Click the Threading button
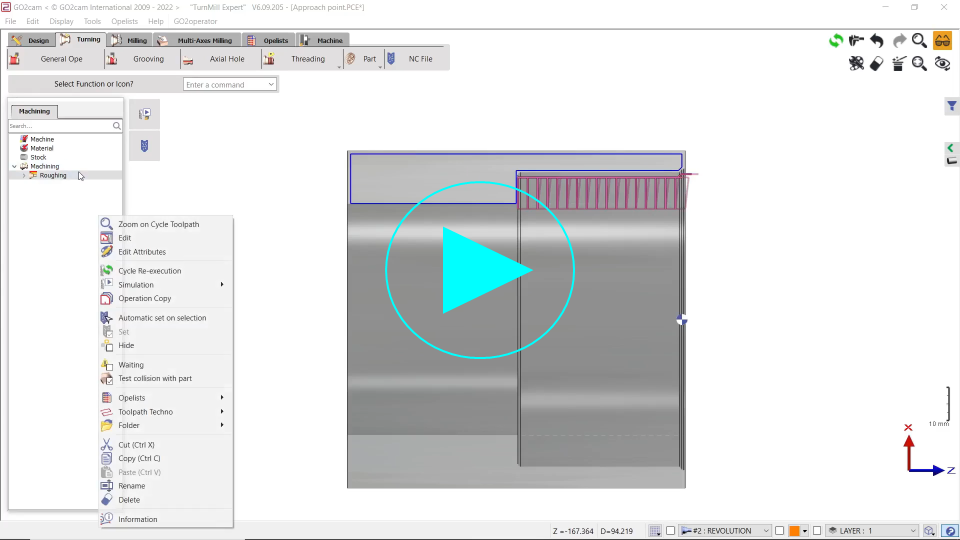960x540 pixels. point(307,59)
